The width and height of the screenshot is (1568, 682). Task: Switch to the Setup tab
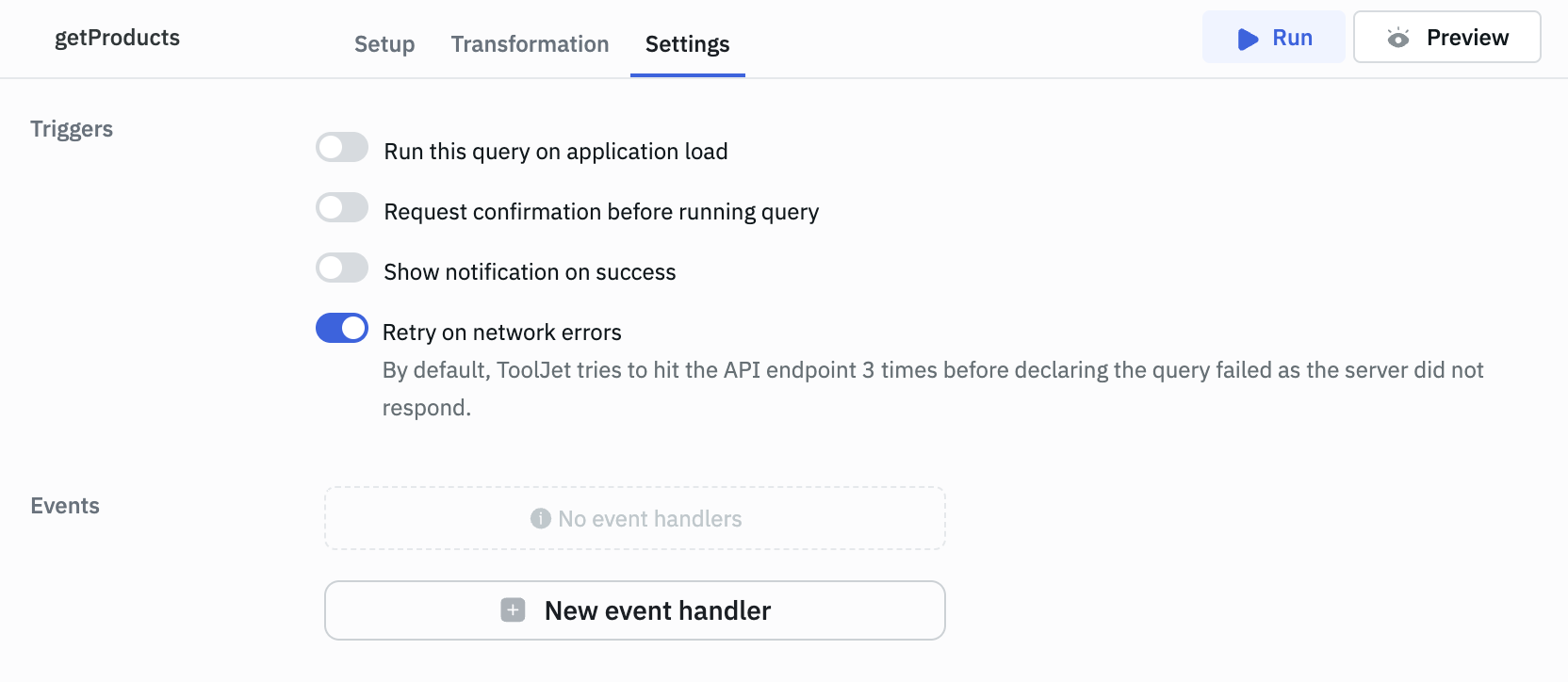click(x=384, y=44)
